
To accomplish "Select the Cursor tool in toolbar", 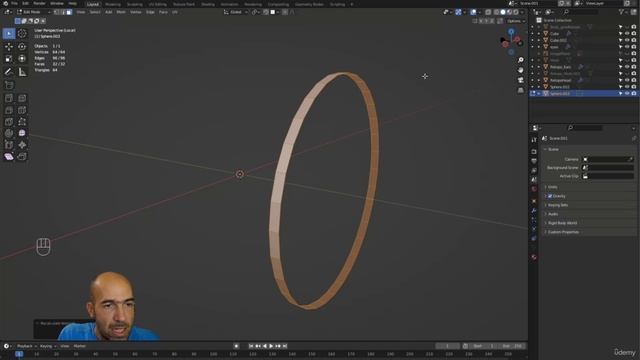I will (x=22, y=33).
